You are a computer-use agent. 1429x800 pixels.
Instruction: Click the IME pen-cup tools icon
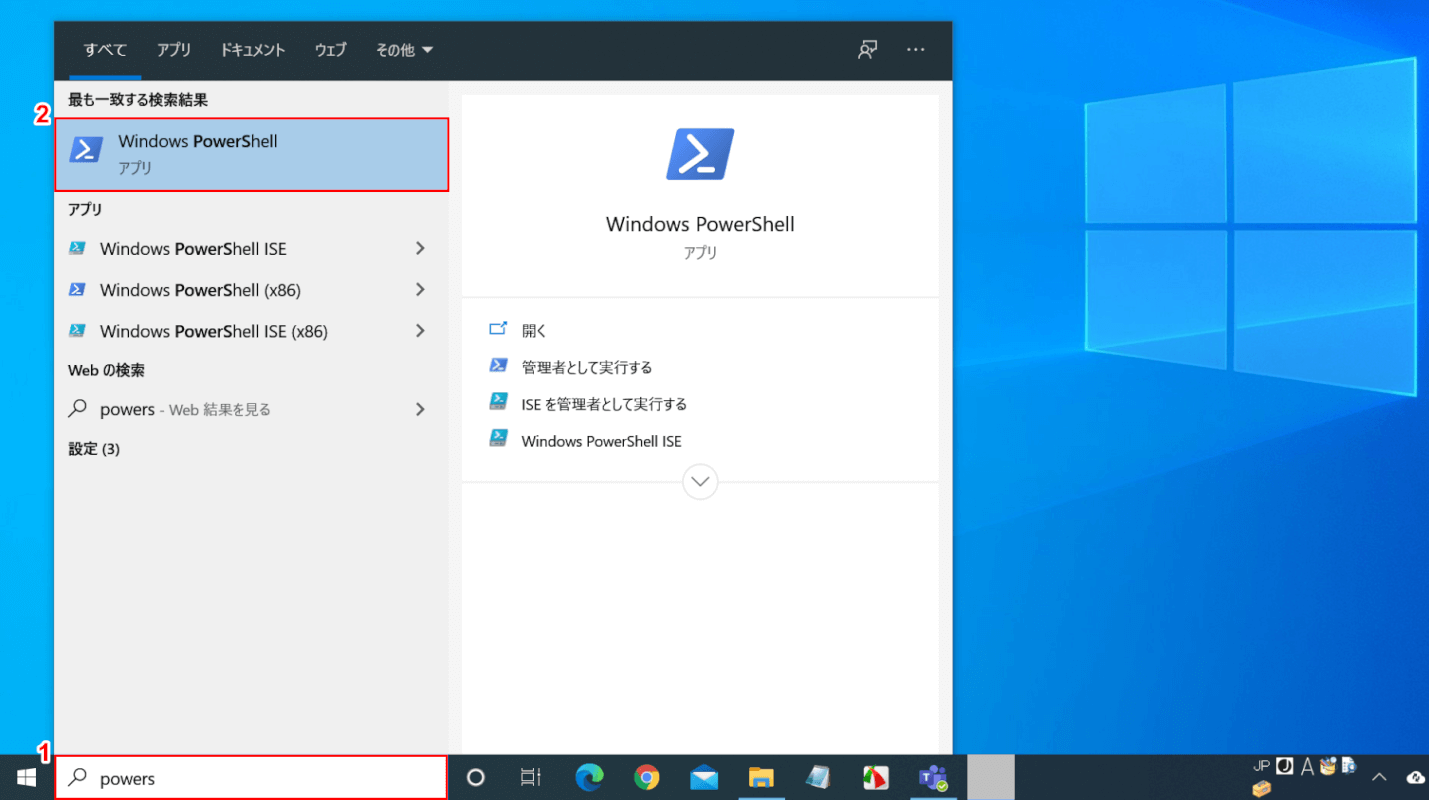[1328, 767]
